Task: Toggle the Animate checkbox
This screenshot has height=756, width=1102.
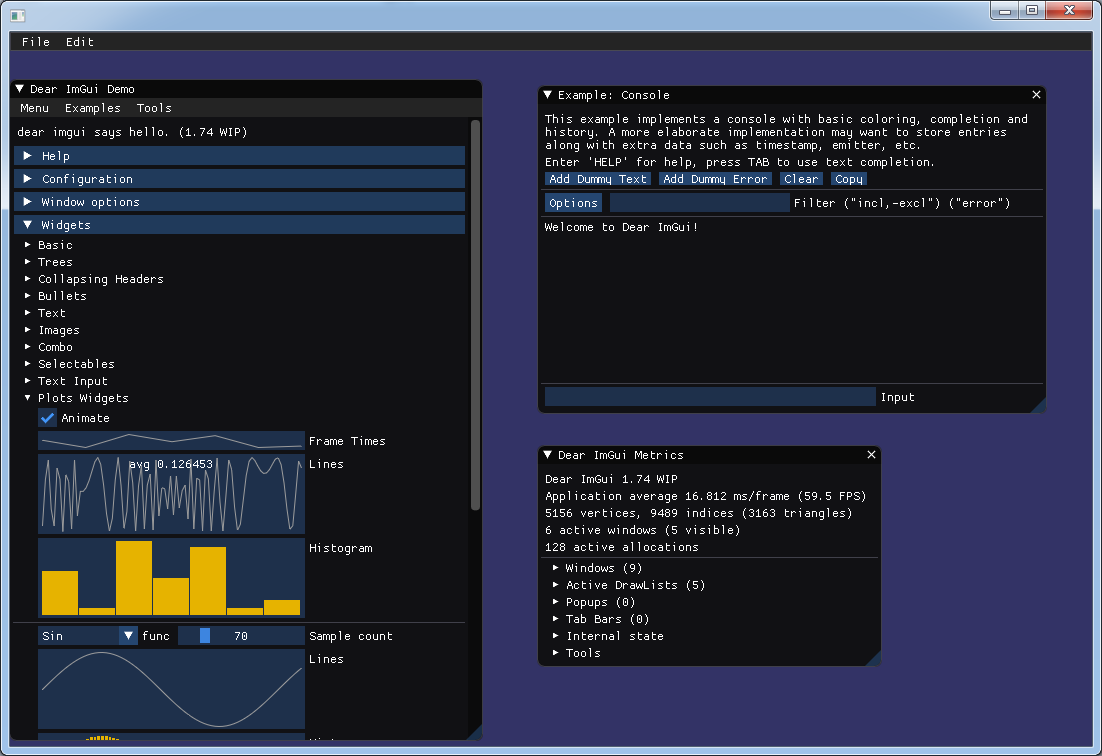Action: click(47, 418)
